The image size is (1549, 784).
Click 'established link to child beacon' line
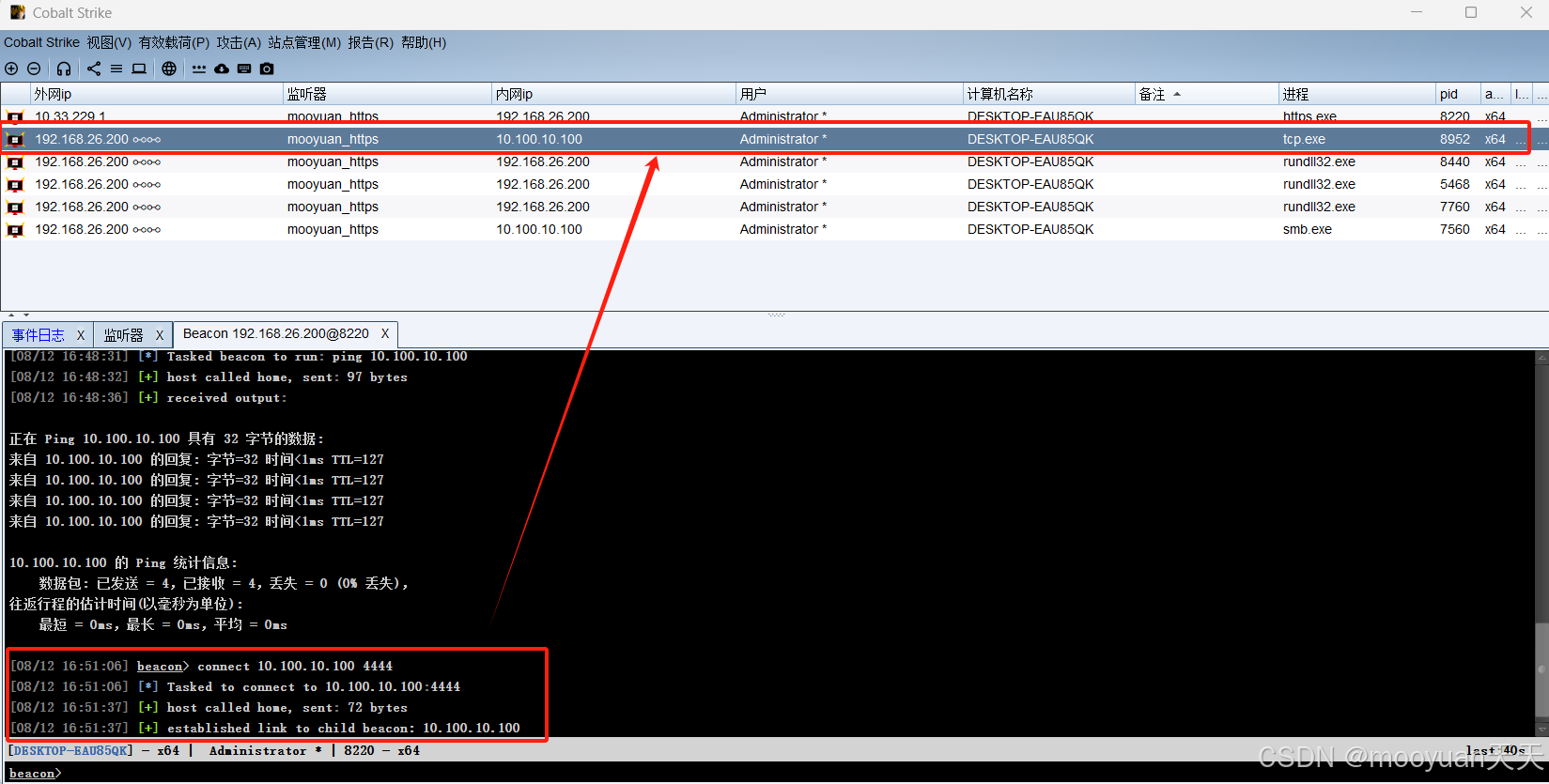(x=343, y=728)
